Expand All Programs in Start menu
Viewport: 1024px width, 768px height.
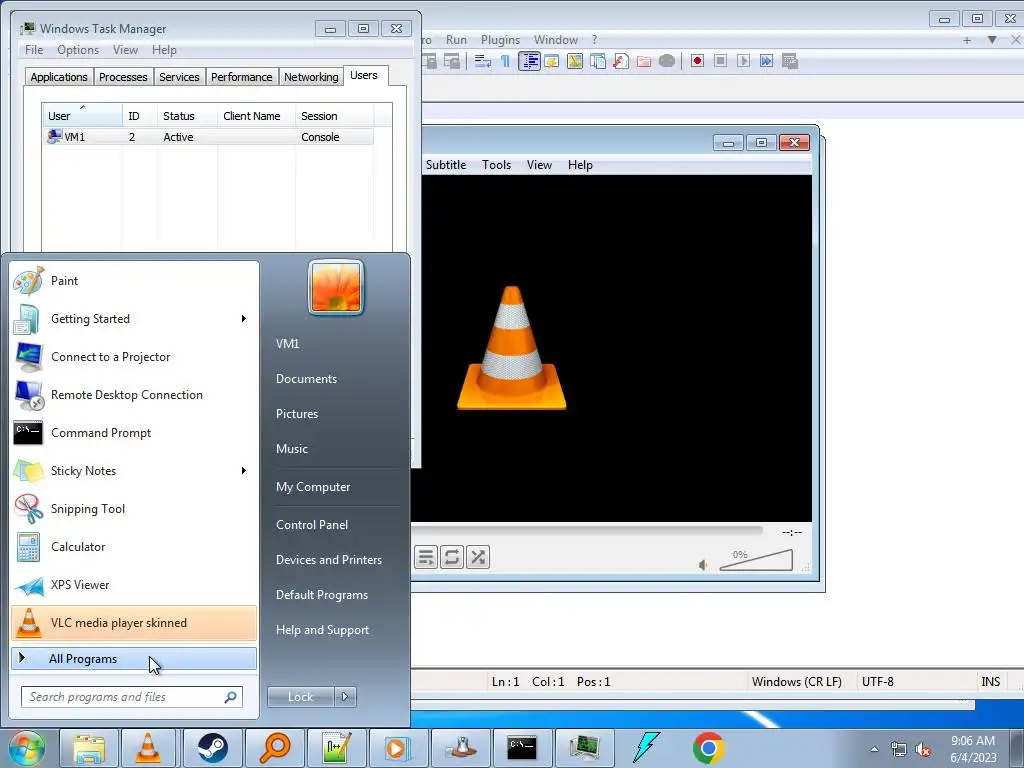134,659
